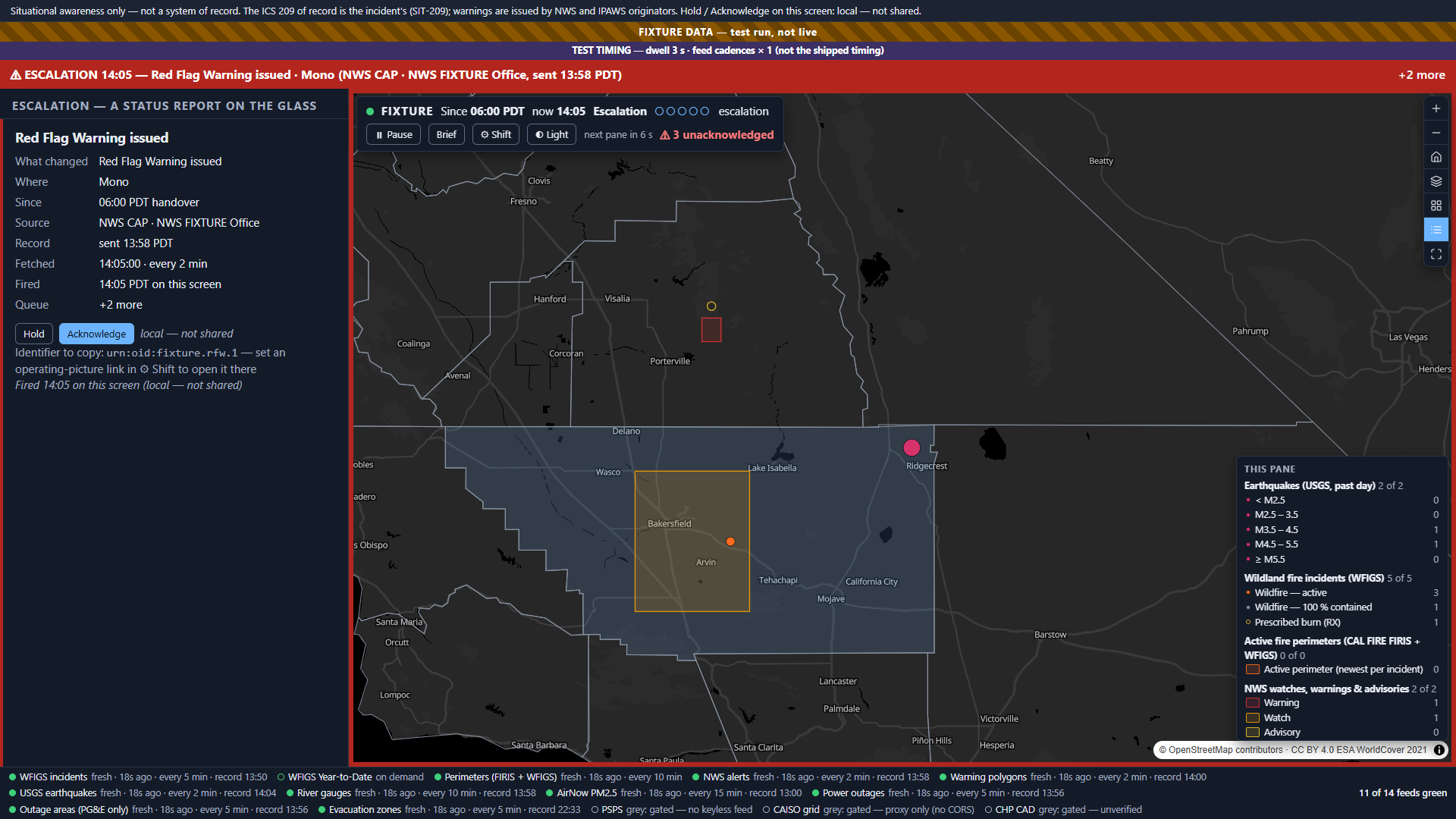Click the WFIGS incidents feed status
The height and width of the screenshot is (819, 1456).
[138, 777]
